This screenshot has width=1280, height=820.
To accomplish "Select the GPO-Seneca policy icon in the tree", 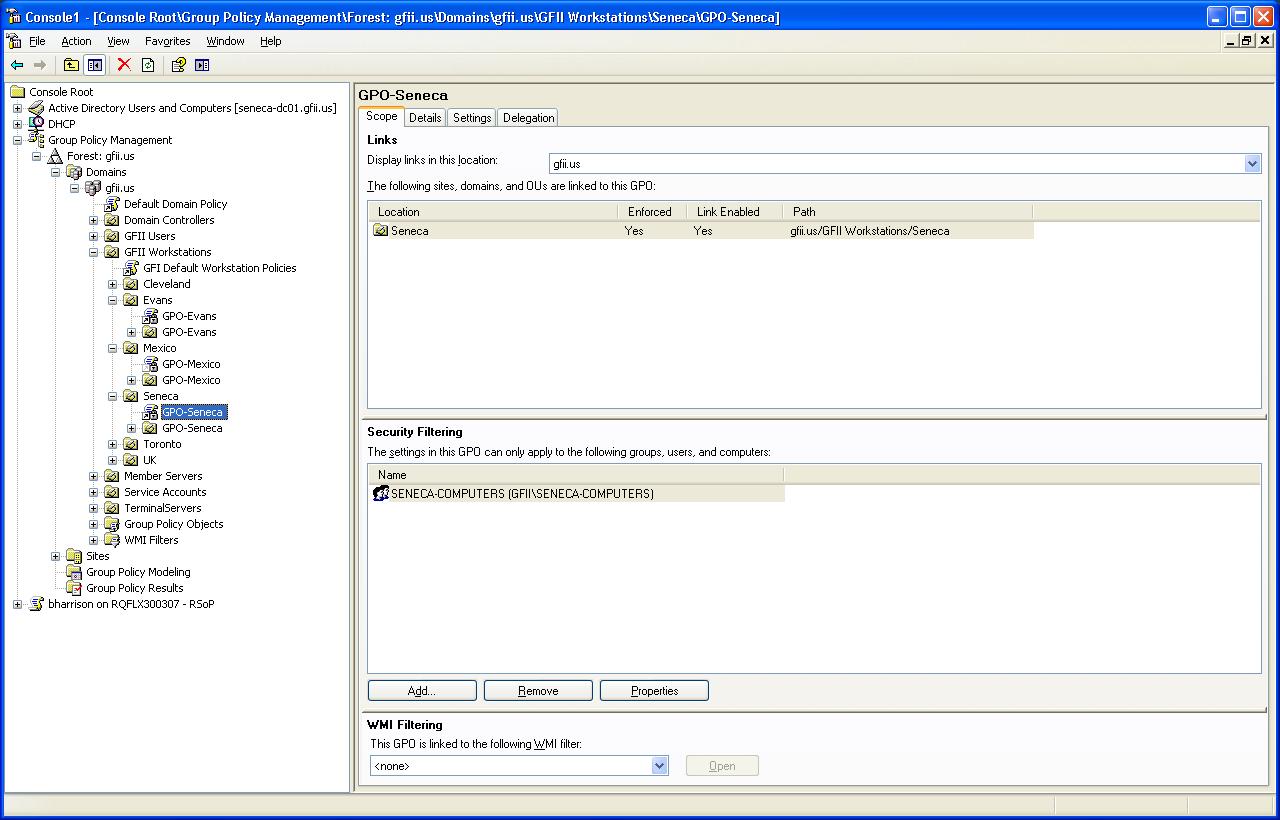I will [x=192, y=412].
